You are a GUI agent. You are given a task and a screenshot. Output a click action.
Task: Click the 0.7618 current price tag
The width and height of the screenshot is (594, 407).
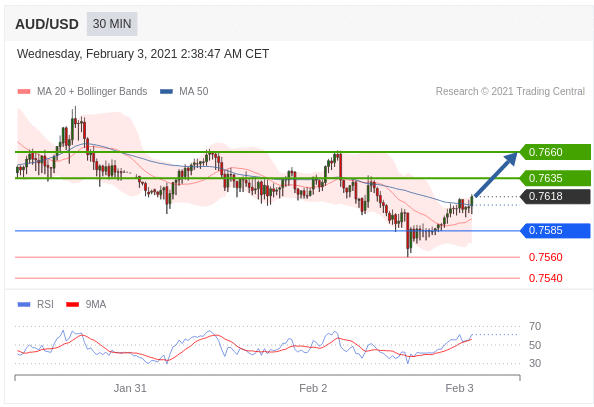(555, 196)
